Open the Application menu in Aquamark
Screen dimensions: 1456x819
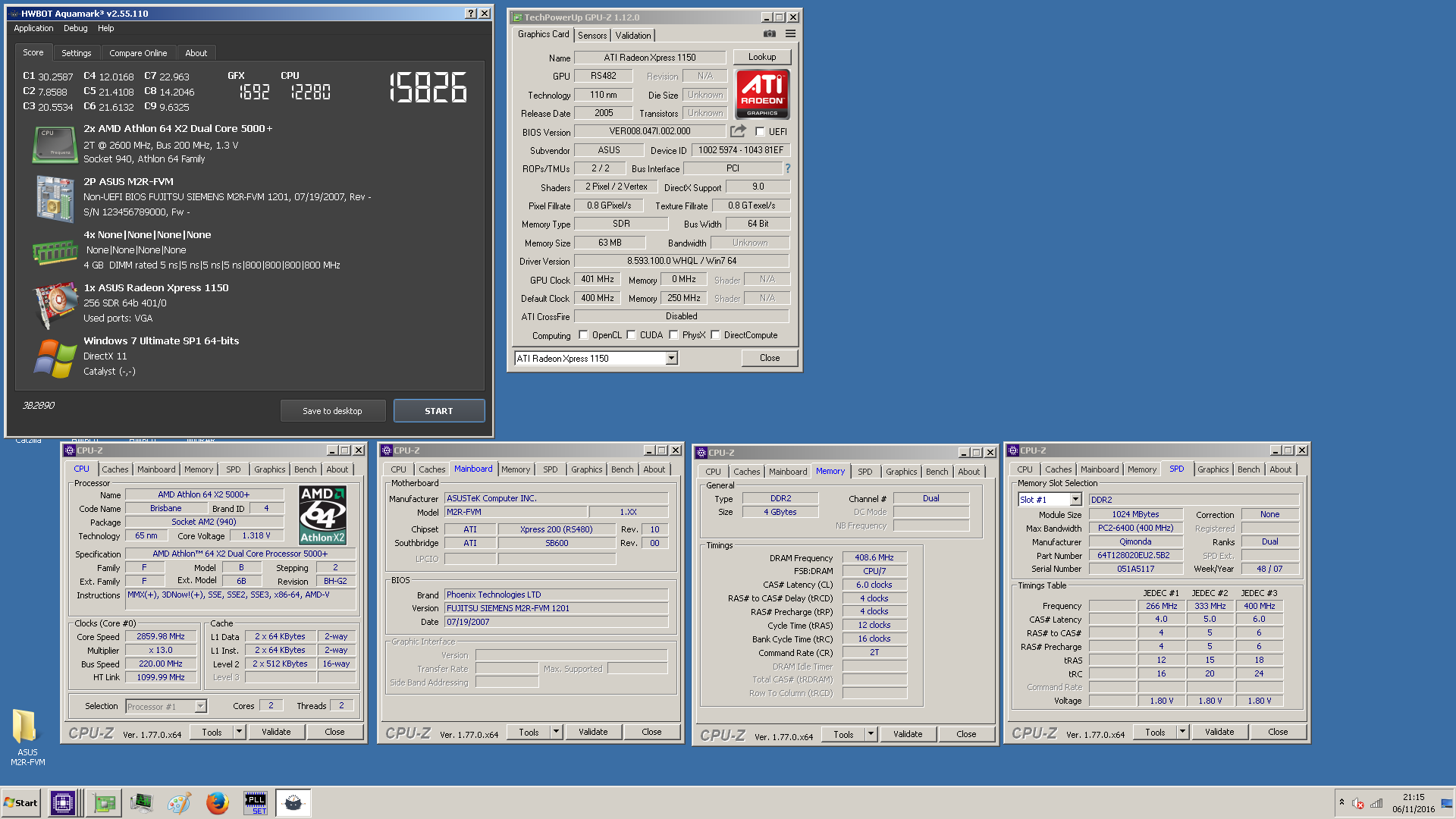(33, 28)
